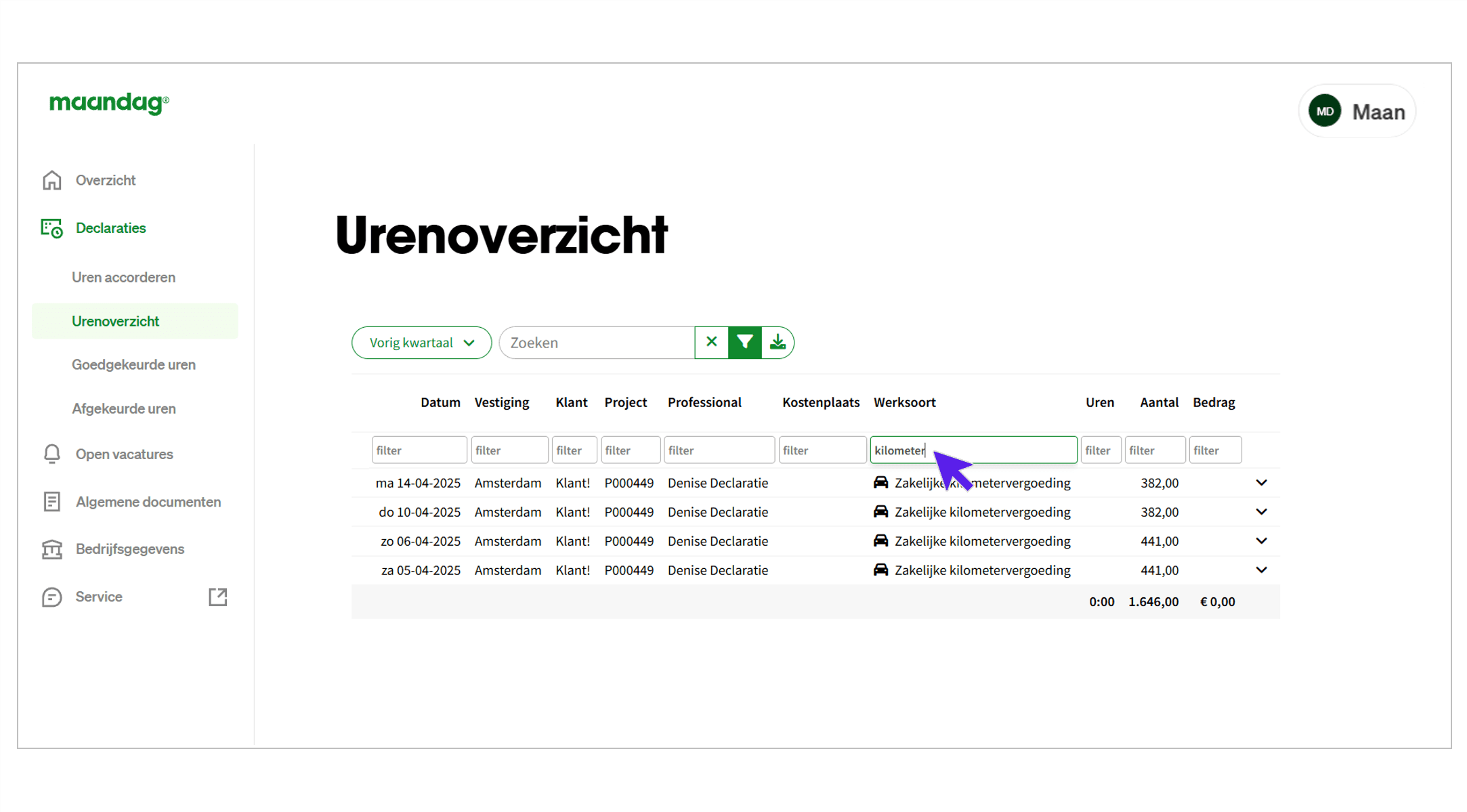
Task: Click the filter funnel icon
Action: (x=745, y=343)
